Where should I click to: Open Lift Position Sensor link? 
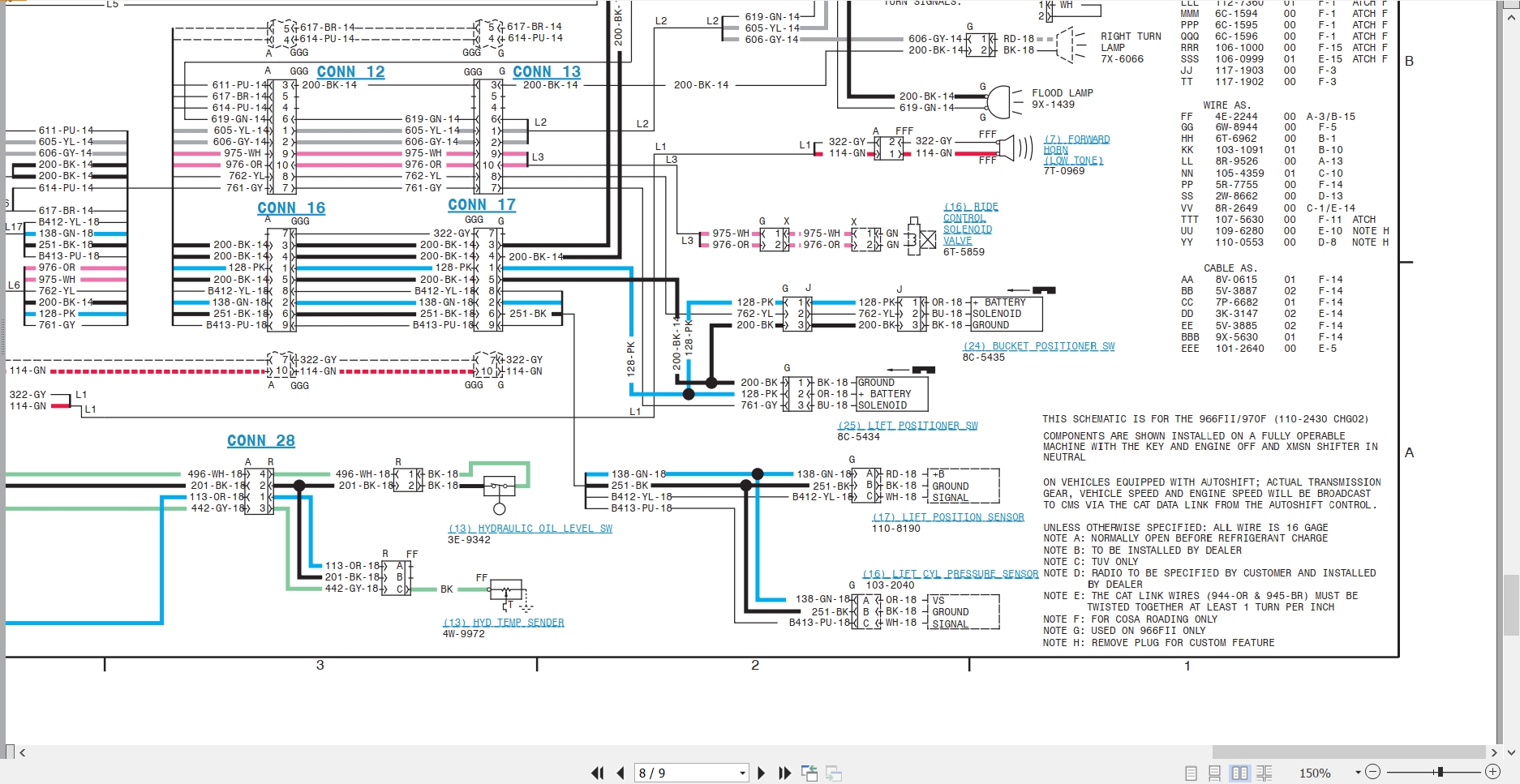(948, 517)
